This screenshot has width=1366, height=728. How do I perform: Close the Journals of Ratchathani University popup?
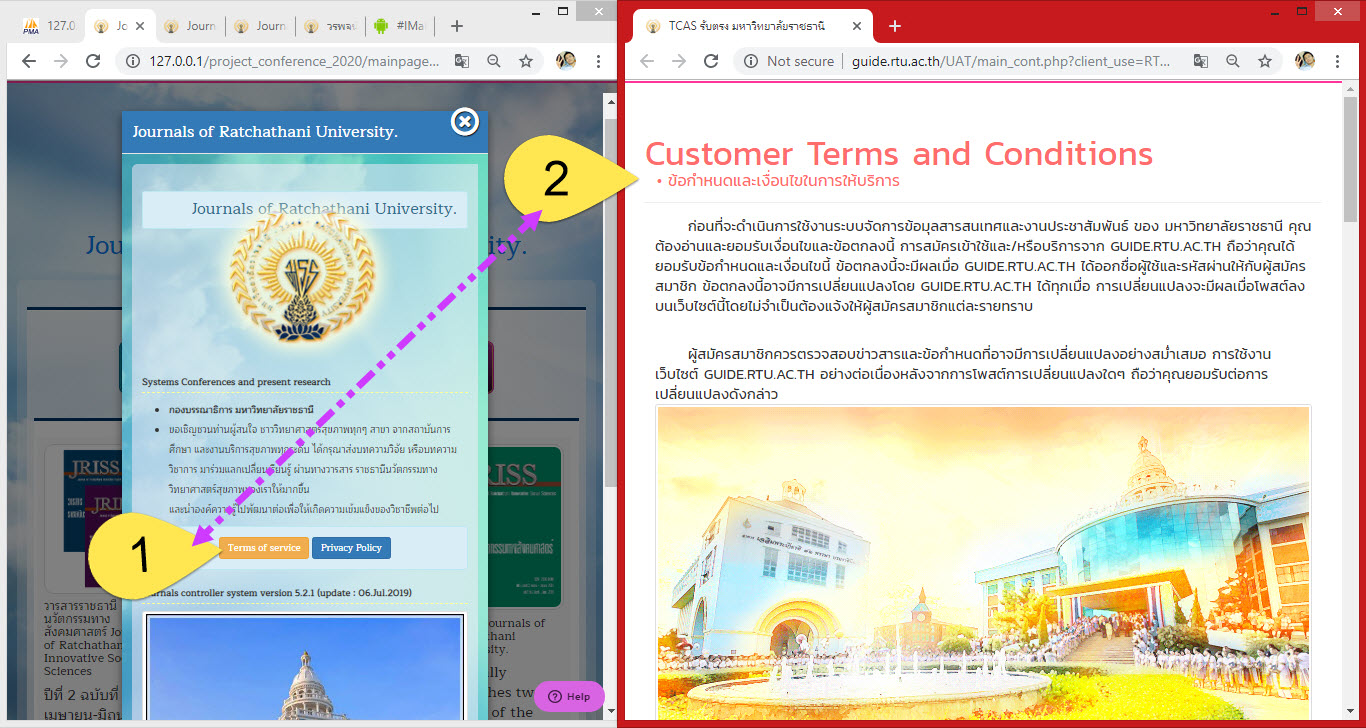pos(465,122)
